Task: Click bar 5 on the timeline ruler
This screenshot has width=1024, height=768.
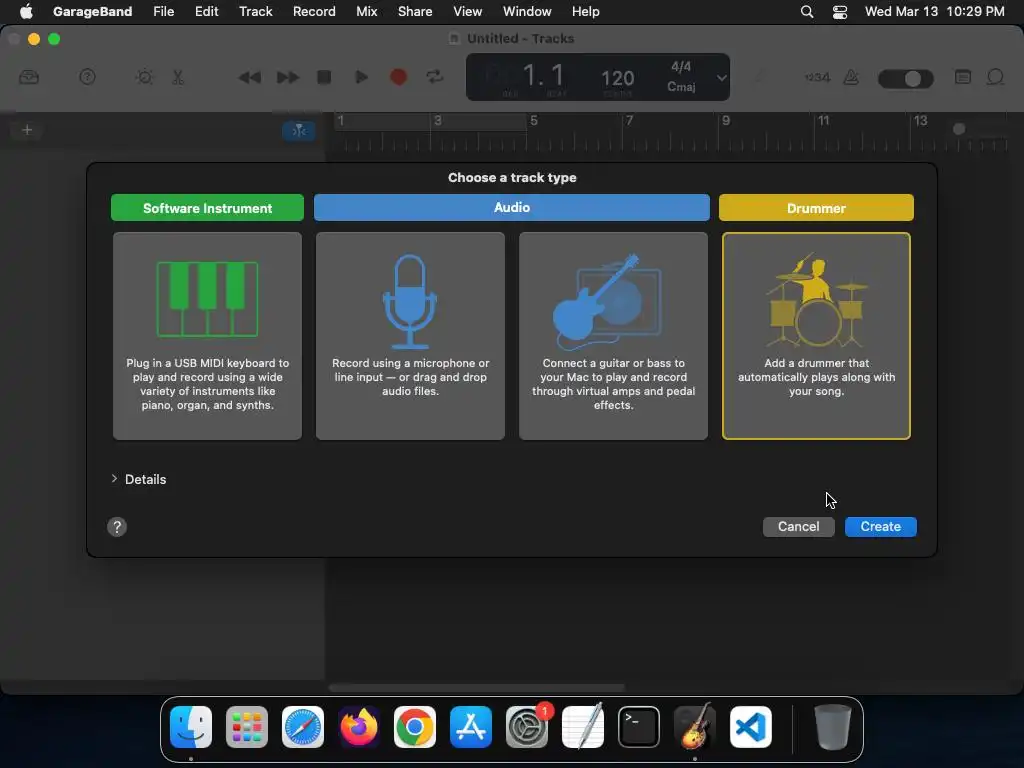Action: coord(534,120)
